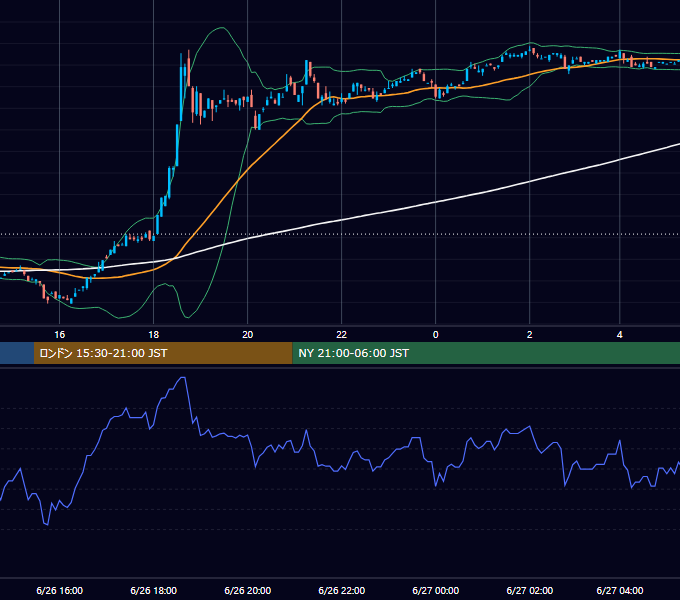Click the 18 hour label on price chart axis
This screenshot has height=600, width=680.
click(x=154, y=335)
